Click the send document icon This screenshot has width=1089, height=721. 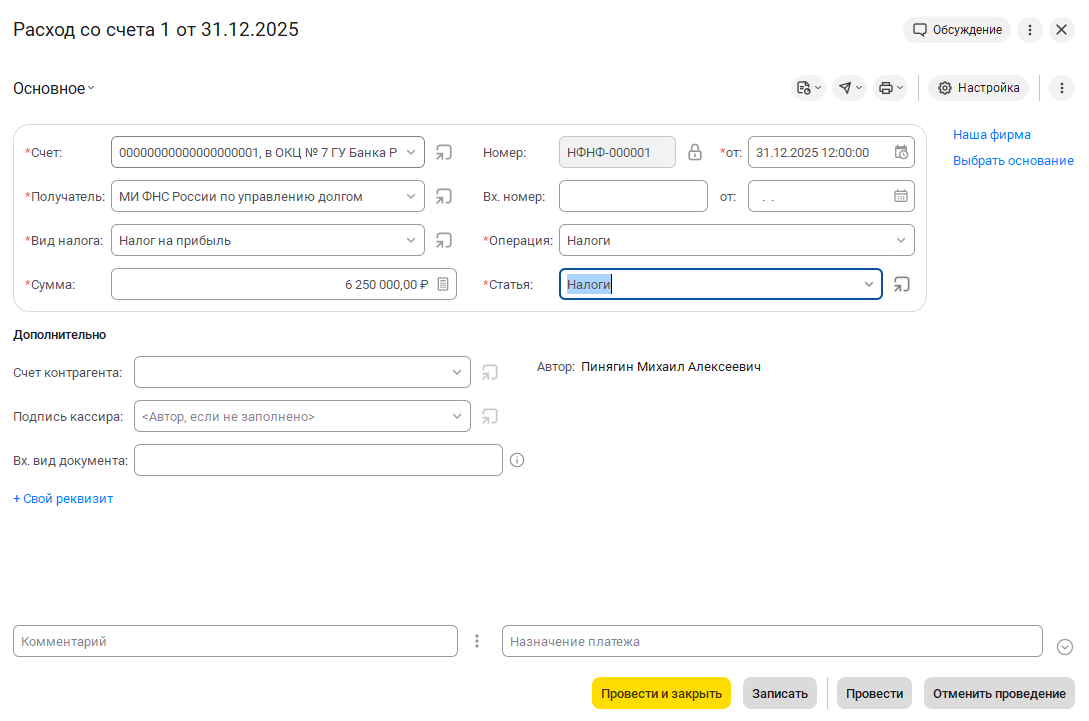pyautogui.click(x=846, y=88)
